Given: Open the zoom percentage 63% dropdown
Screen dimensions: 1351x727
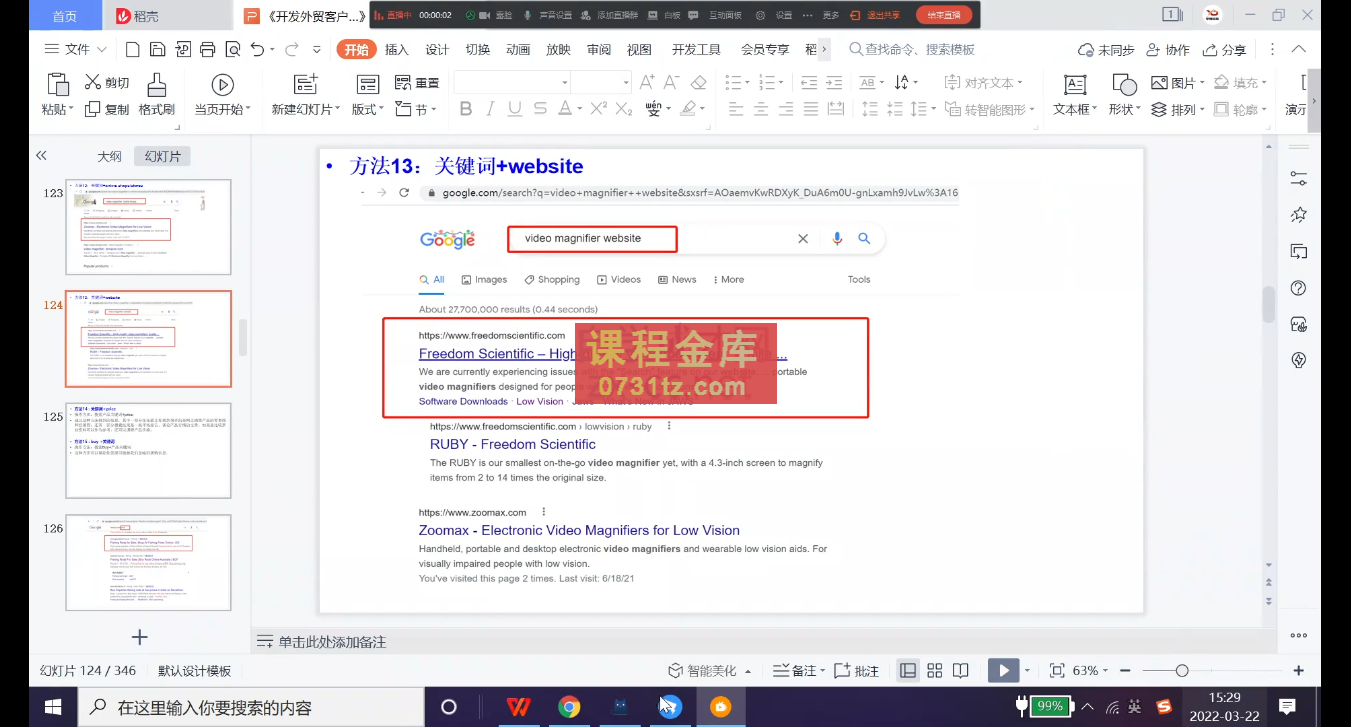Looking at the screenshot, I should (x=1105, y=671).
